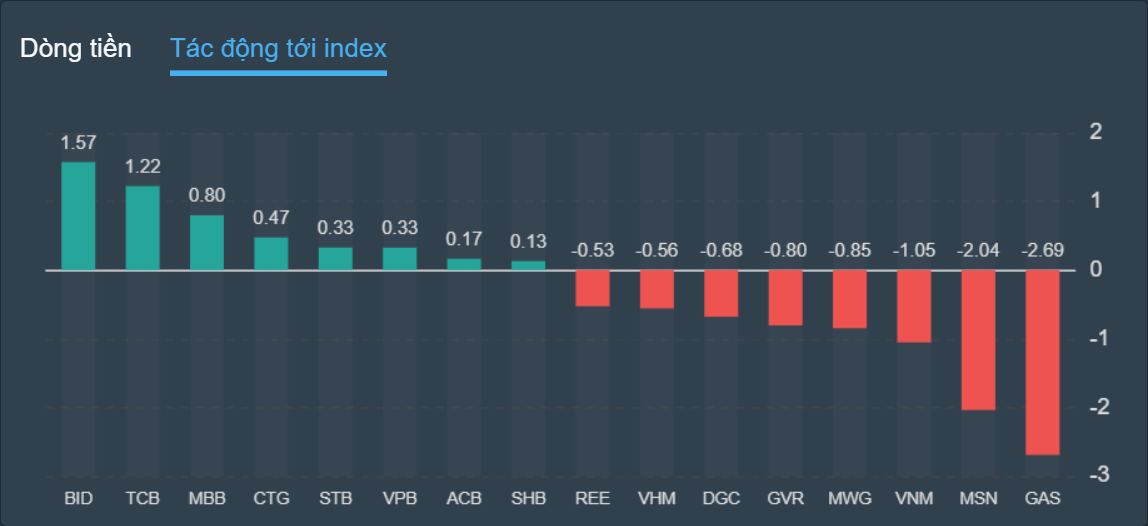This screenshot has width=1148, height=526.
Task: Select the VPB green bar
Action: click(399, 259)
